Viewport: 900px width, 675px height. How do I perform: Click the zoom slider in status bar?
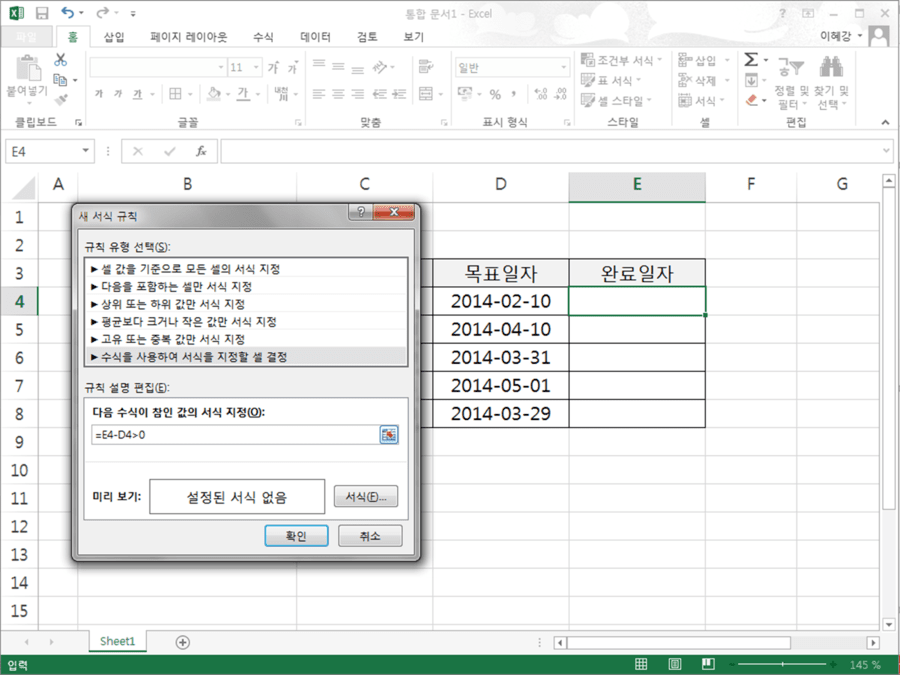coord(782,665)
